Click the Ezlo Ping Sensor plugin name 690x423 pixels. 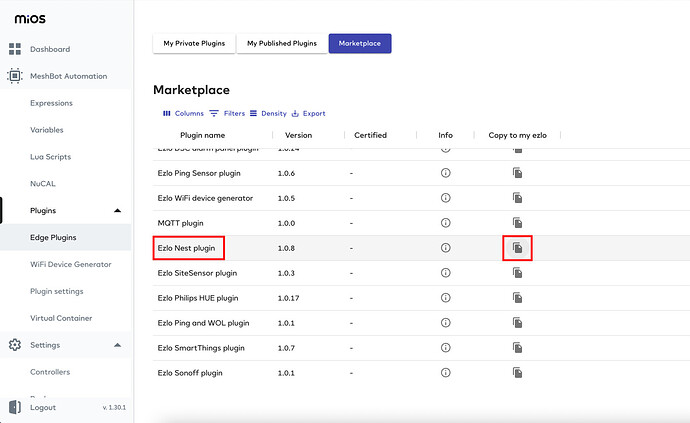tap(199, 173)
